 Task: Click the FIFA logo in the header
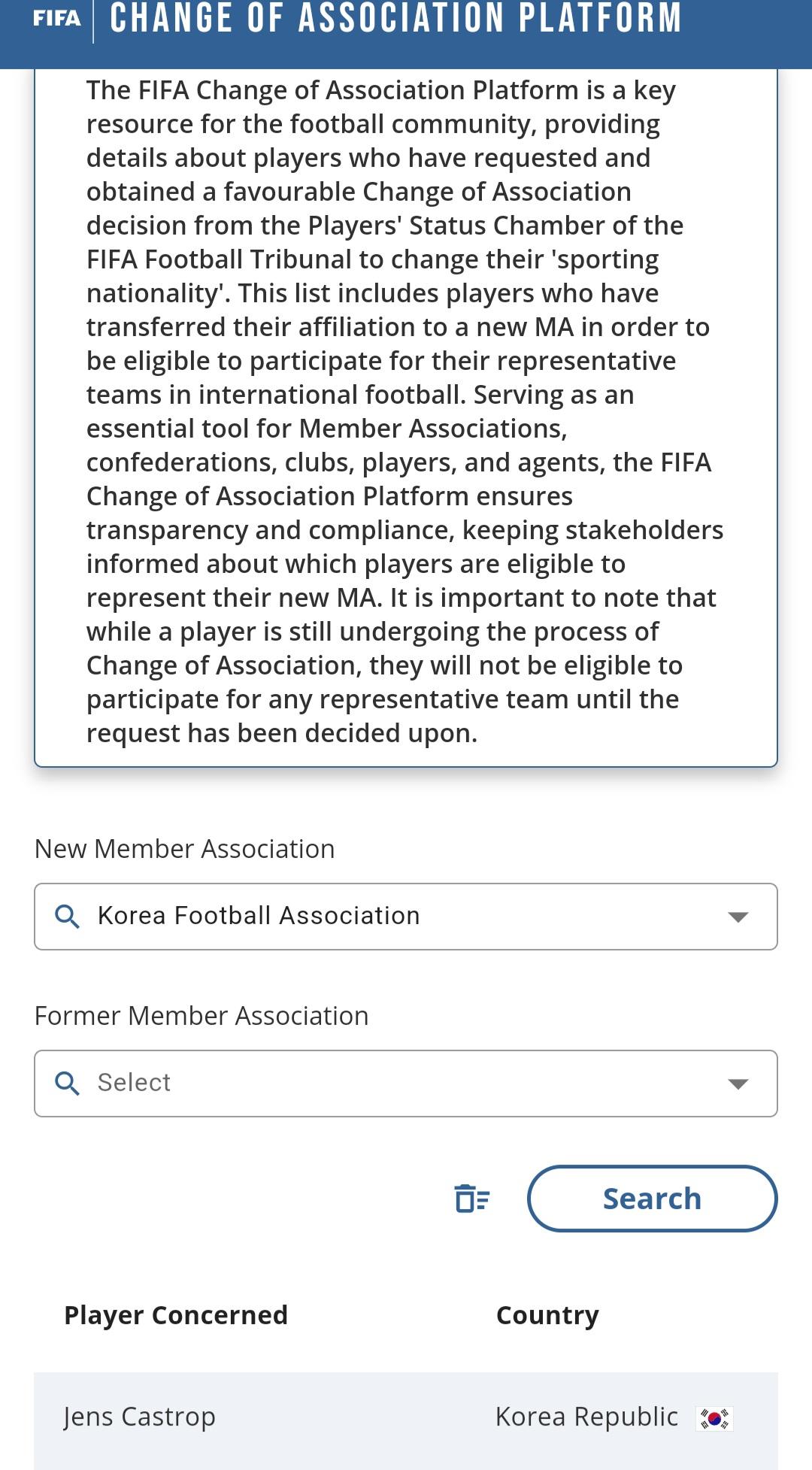pyautogui.click(x=56, y=19)
